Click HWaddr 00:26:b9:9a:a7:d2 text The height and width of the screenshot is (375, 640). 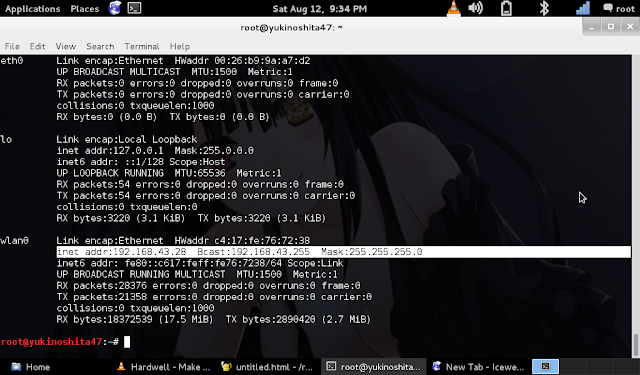tap(242, 61)
